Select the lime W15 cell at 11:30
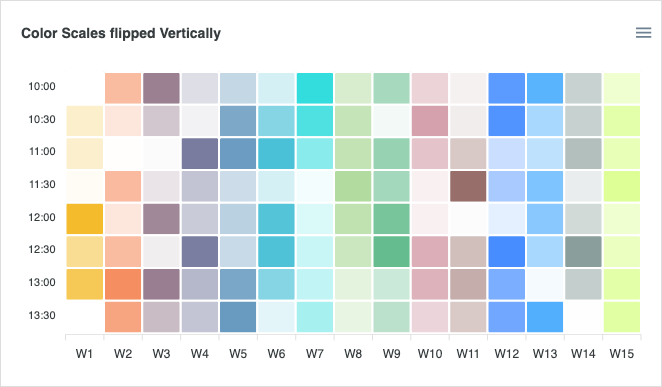Image resolution: width=662 pixels, height=387 pixels. tap(622, 186)
